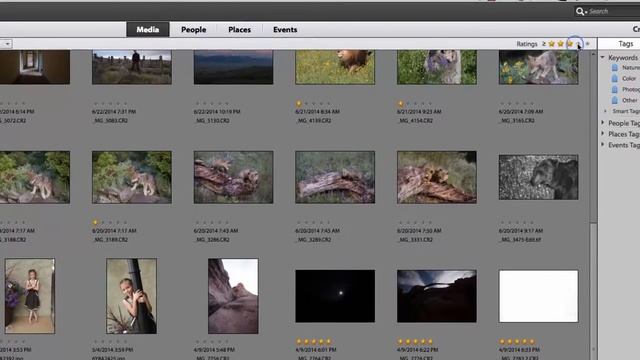The width and height of the screenshot is (640, 360).
Task: Expand the People Tags category
Action: [x=602, y=122]
